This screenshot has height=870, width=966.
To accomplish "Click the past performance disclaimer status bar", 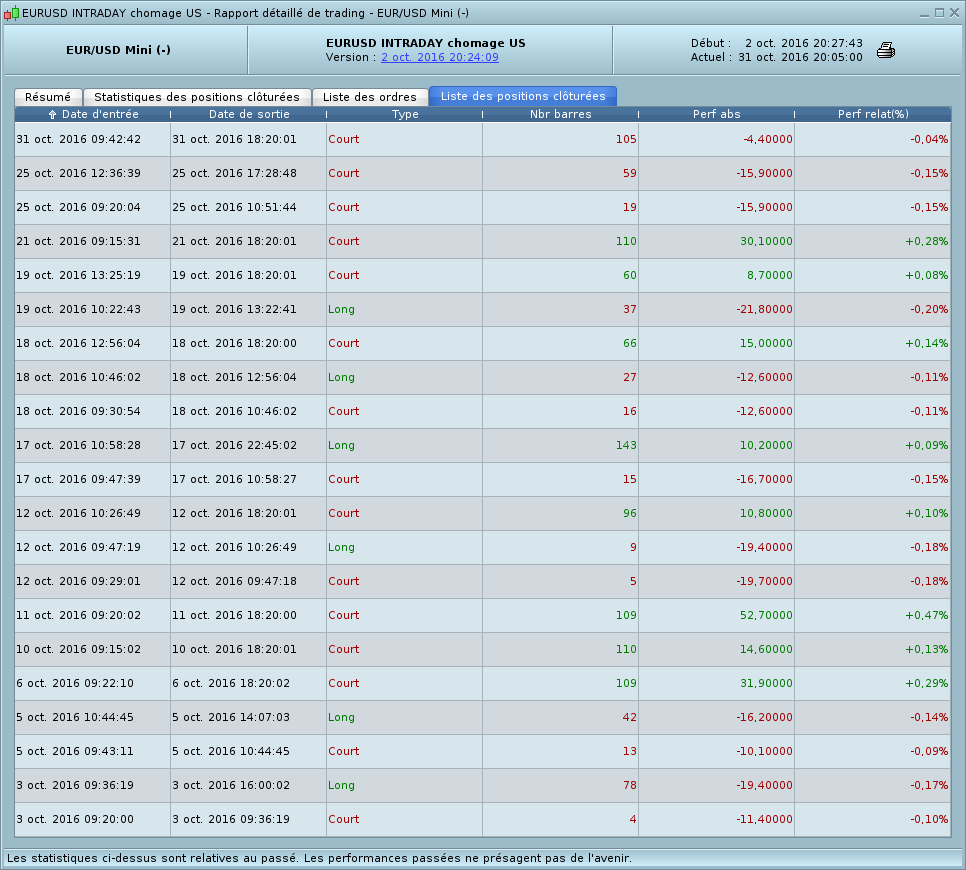I will tap(319, 858).
